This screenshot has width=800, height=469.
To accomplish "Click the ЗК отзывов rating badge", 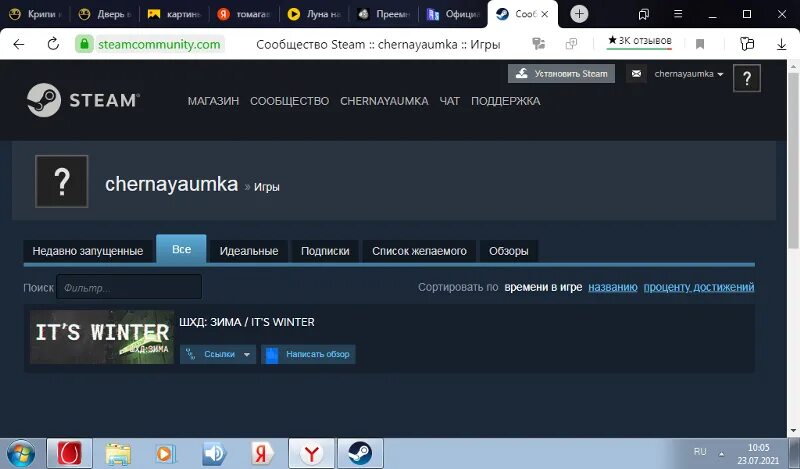I will point(639,41).
